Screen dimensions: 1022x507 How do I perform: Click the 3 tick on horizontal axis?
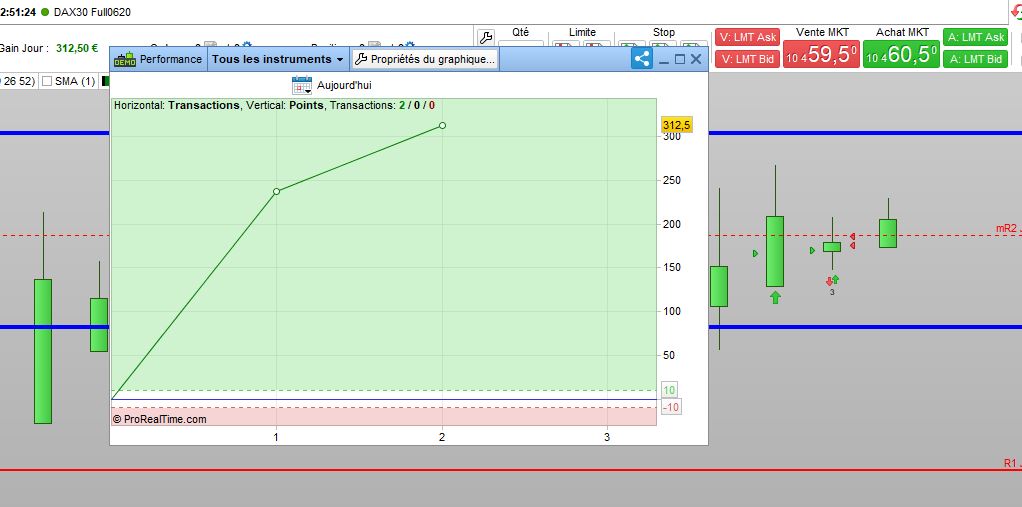click(x=607, y=437)
